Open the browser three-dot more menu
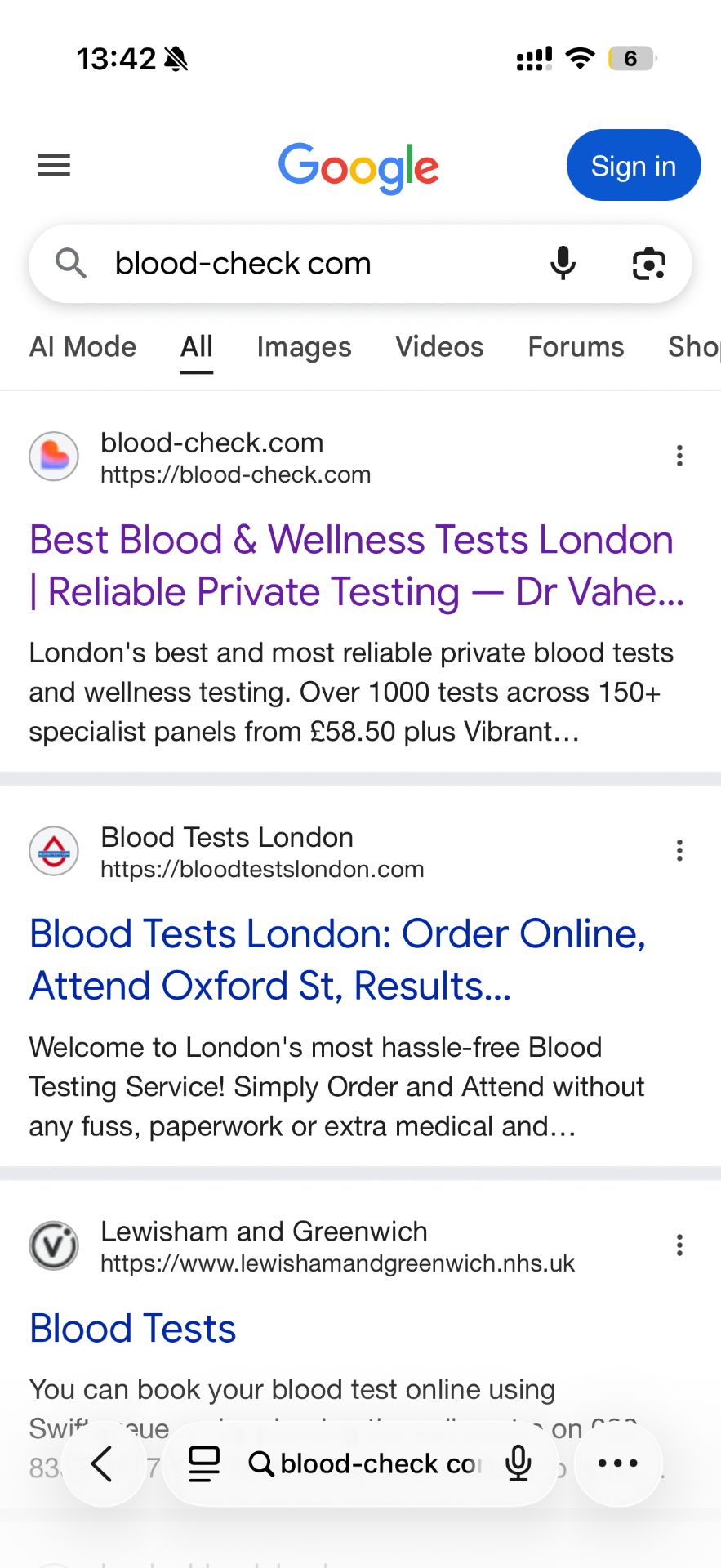This screenshot has height=1568, width=721. pos(618,1463)
